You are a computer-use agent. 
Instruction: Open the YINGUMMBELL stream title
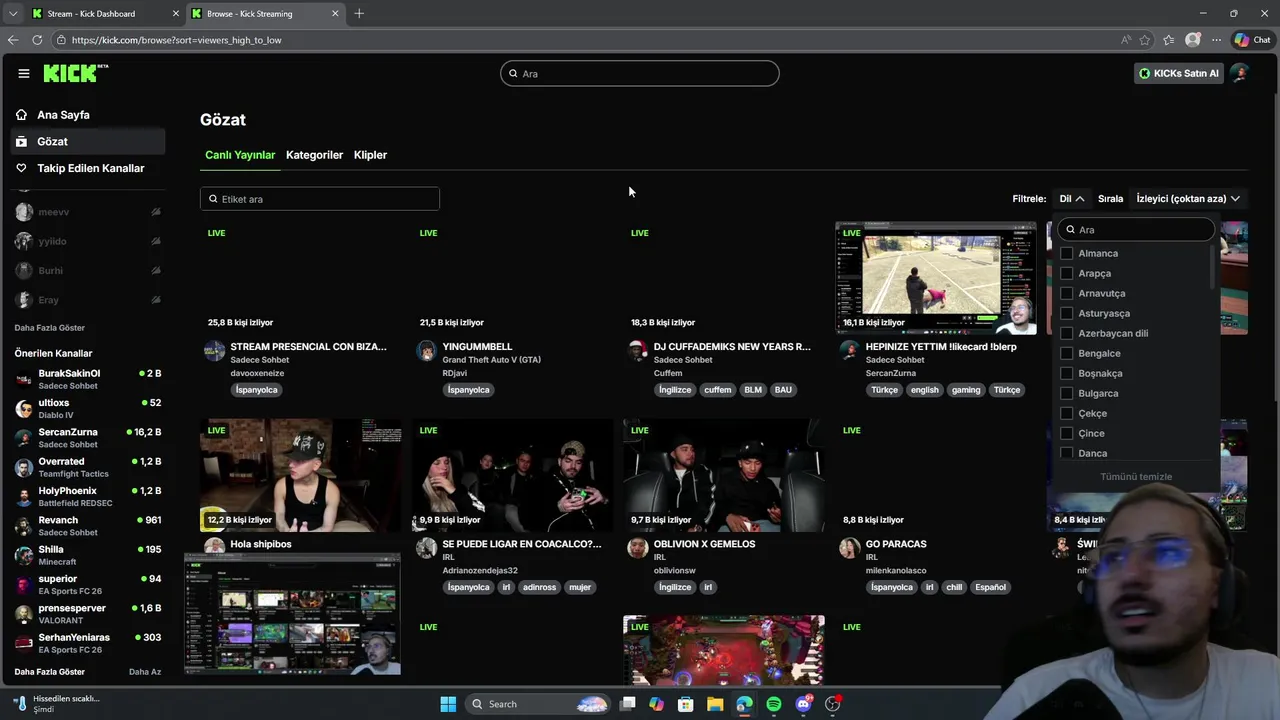[477, 347]
